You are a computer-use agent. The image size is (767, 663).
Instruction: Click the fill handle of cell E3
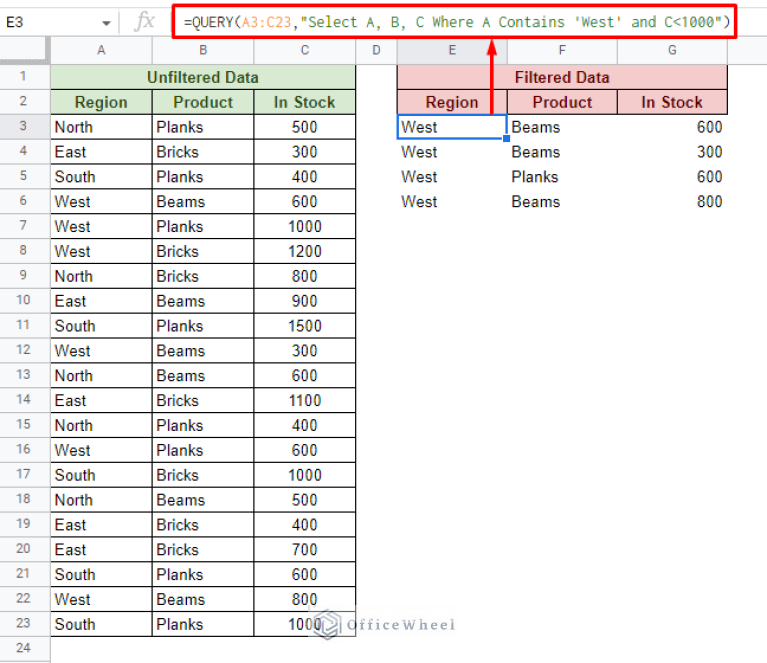[507, 139]
